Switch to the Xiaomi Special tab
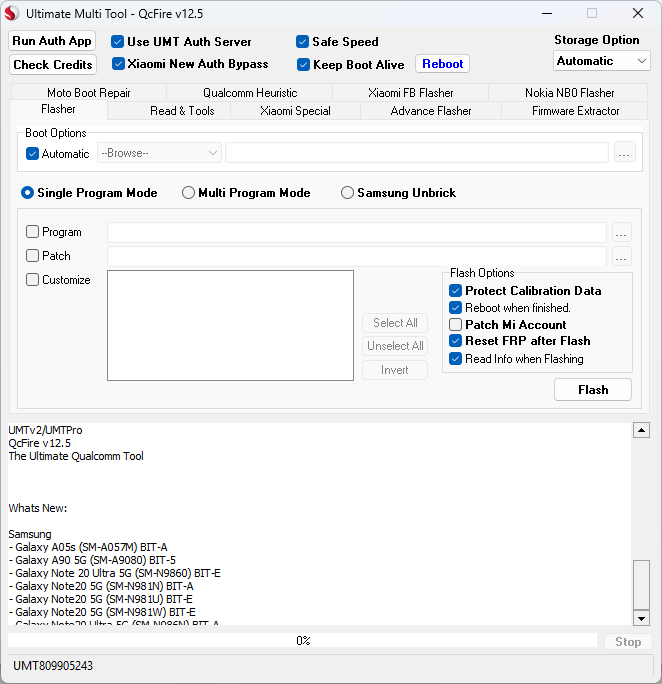The width and height of the screenshot is (662, 684). pyautogui.click(x=295, y=111)
